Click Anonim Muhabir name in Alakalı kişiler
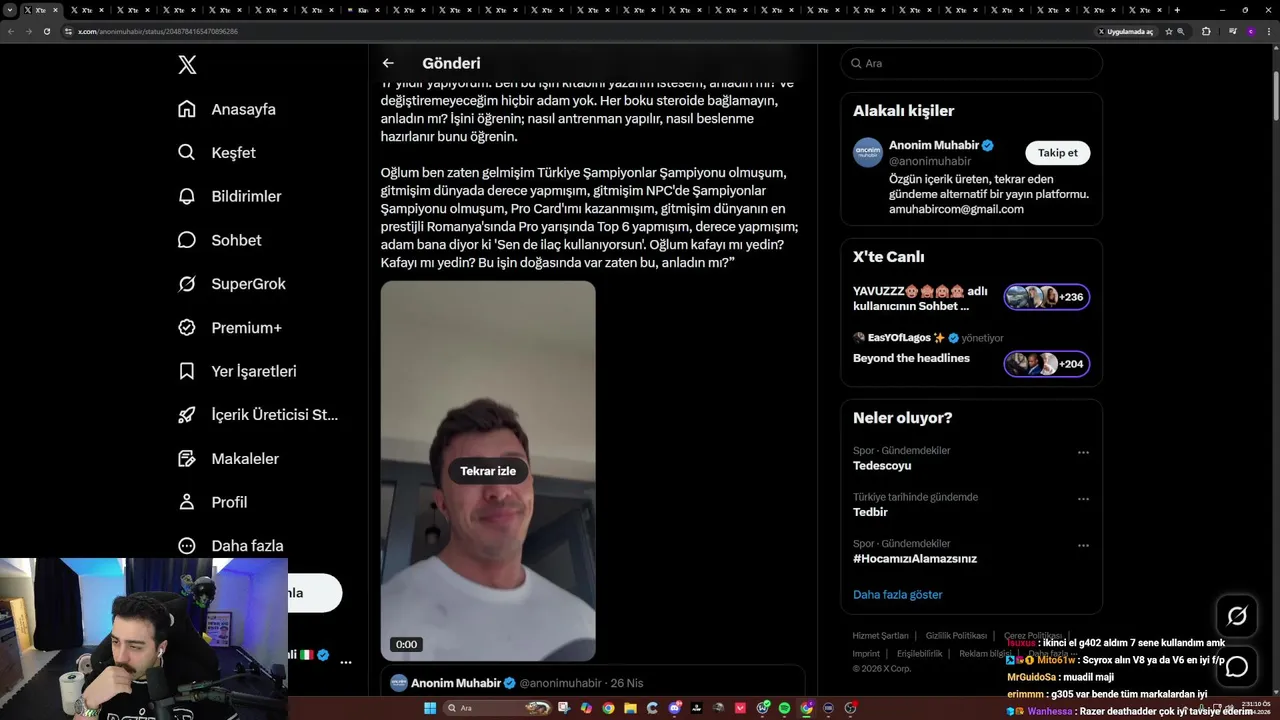The width and height of the screenshot is (1280, 720). [x=935, y=145]
